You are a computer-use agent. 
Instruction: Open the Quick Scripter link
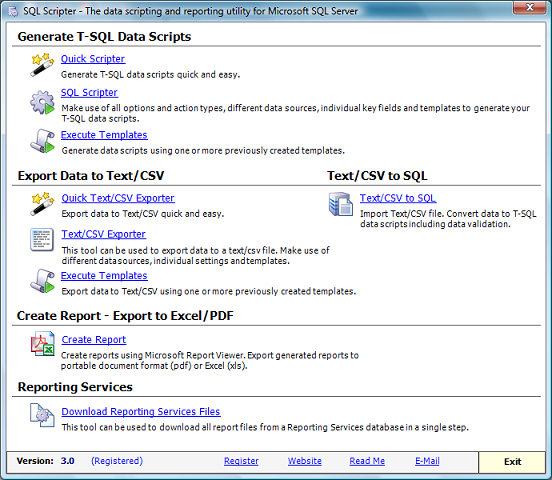(x=93, y=59)
